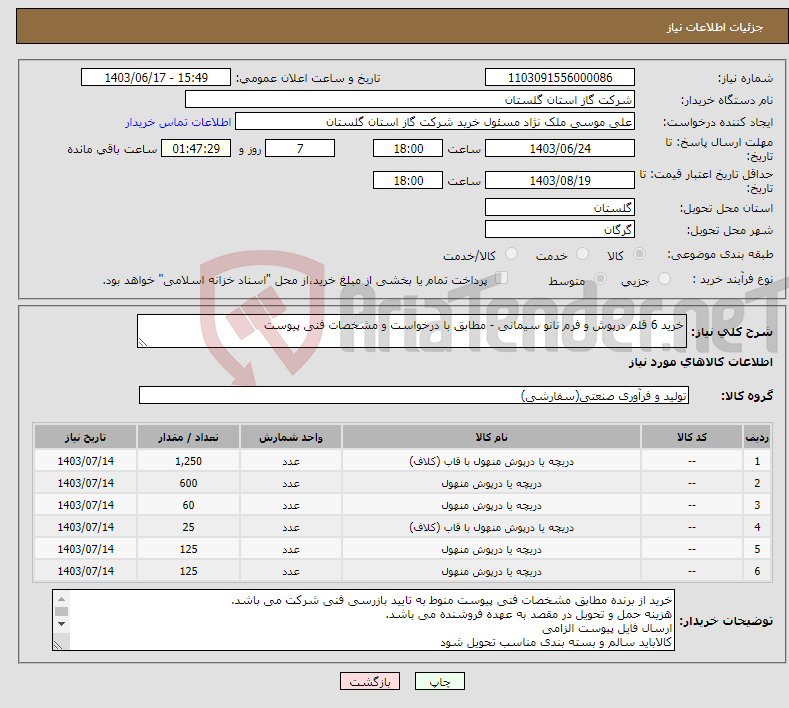Click the تعداد / مقدار column header
Viewport: 789px width, 708px height.
[188, 437]
